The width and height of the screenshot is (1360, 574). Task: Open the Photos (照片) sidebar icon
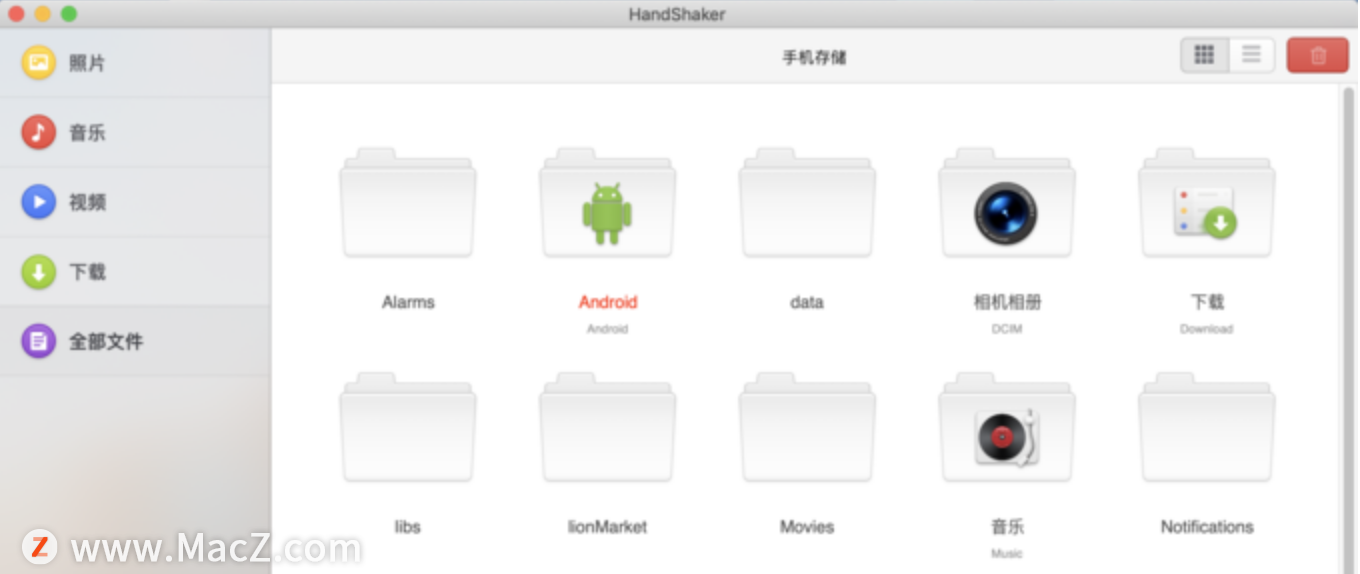39,62
